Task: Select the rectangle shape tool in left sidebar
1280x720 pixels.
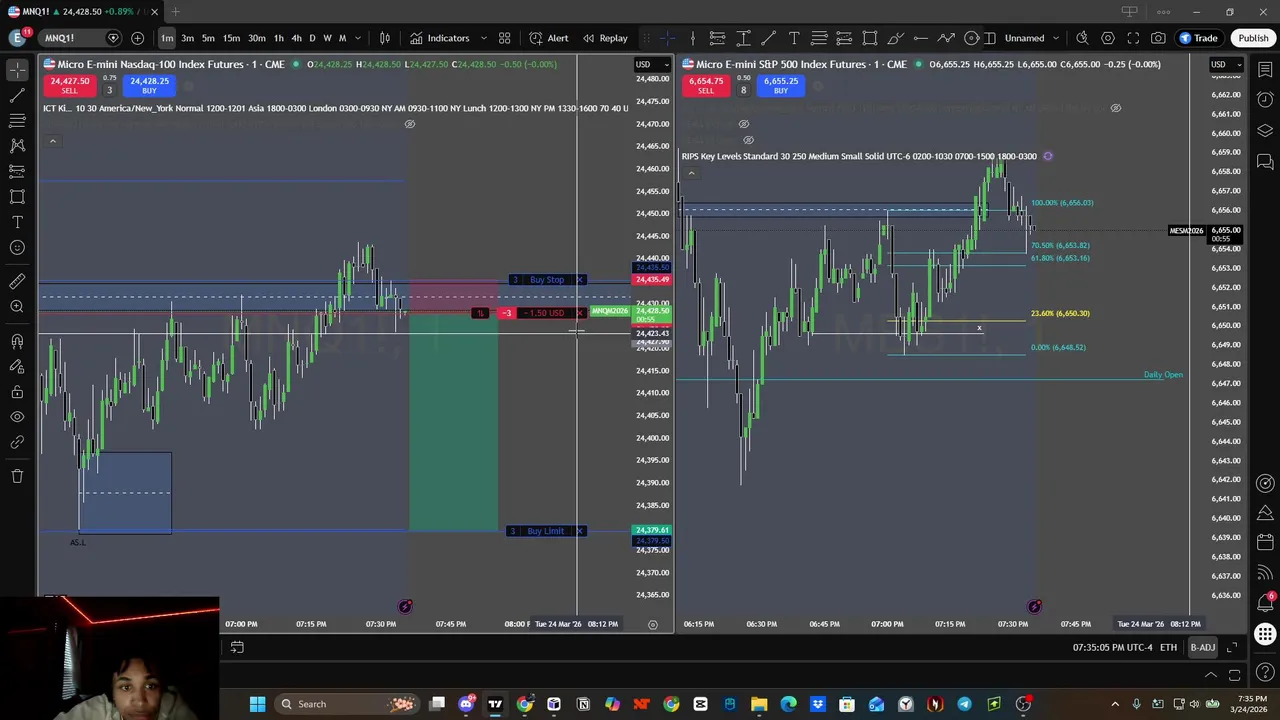Action: coord(17,197)
